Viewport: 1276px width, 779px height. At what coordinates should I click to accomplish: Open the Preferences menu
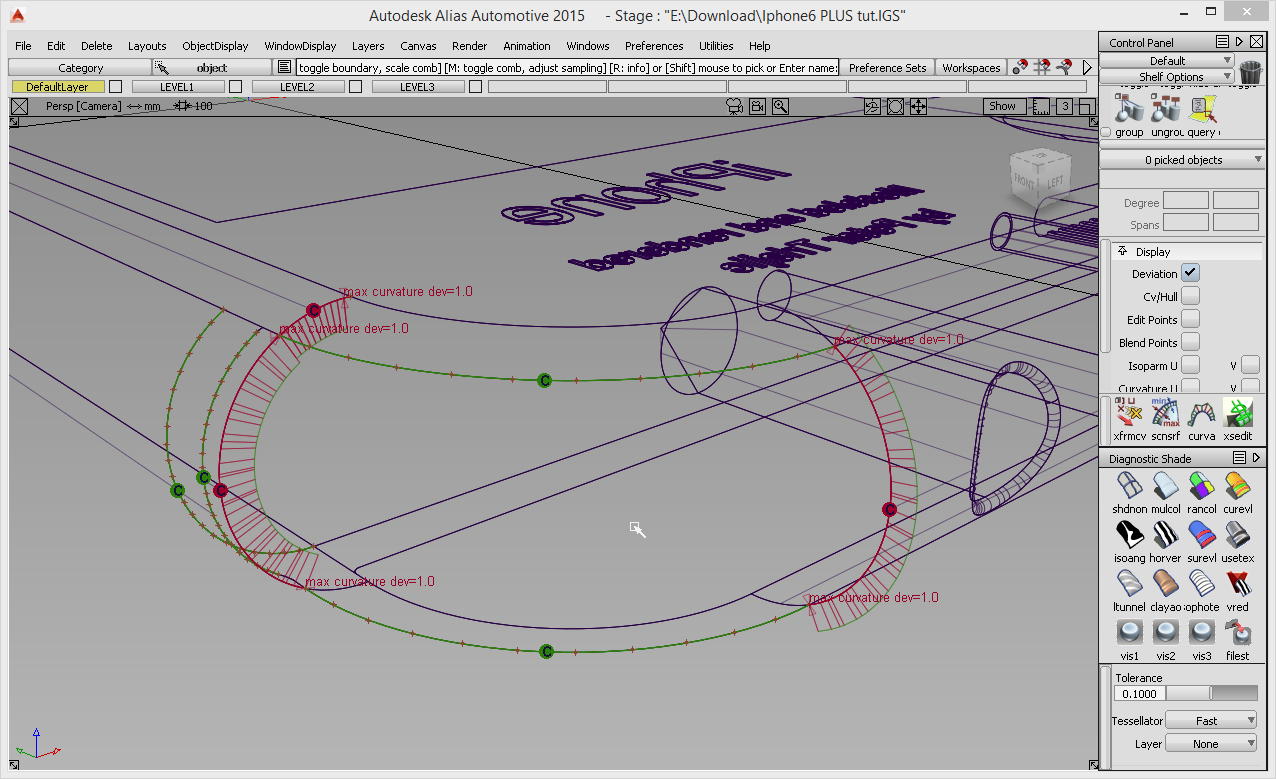coord(654,46)
